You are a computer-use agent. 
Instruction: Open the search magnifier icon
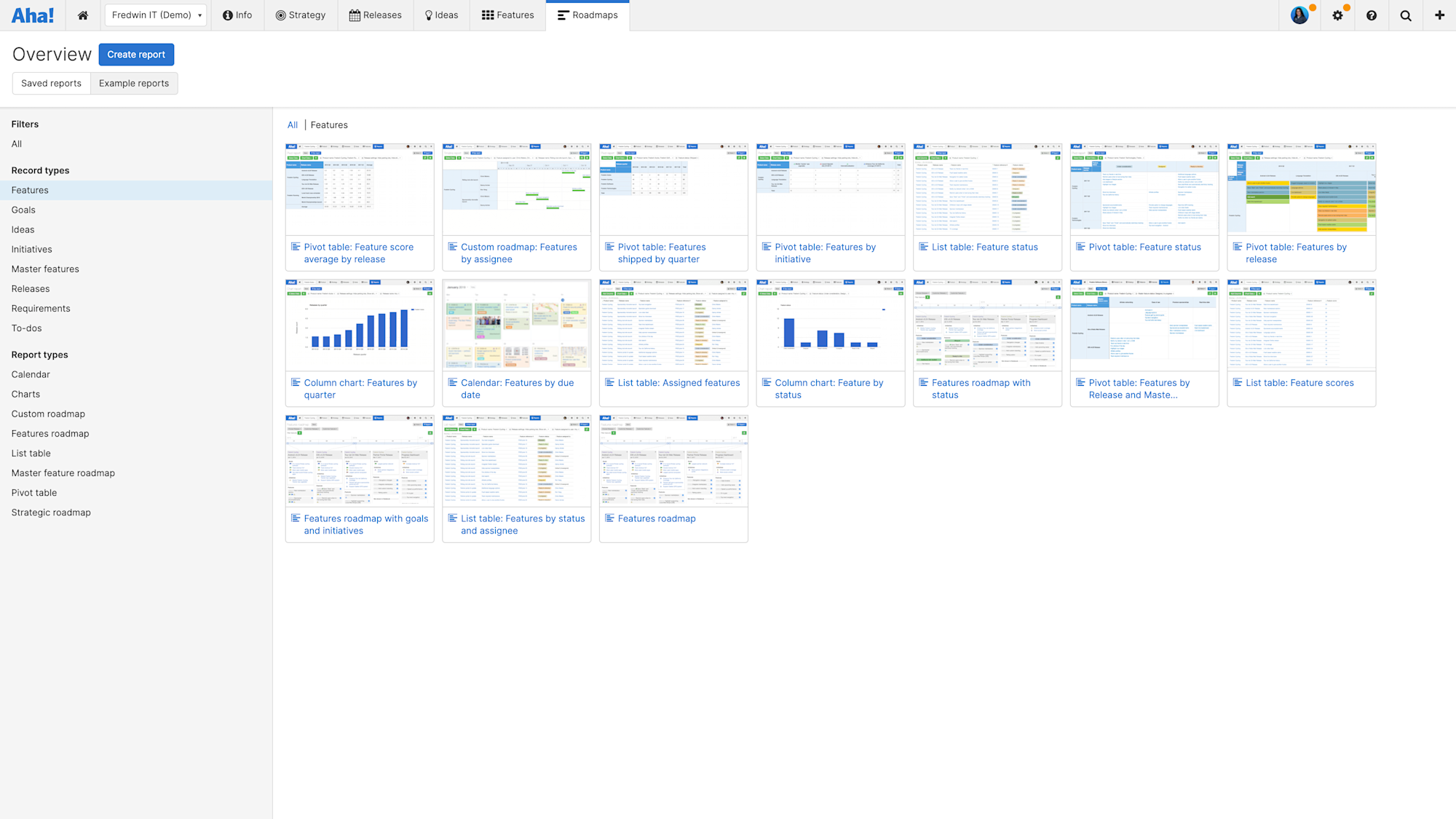(1406, 15)
